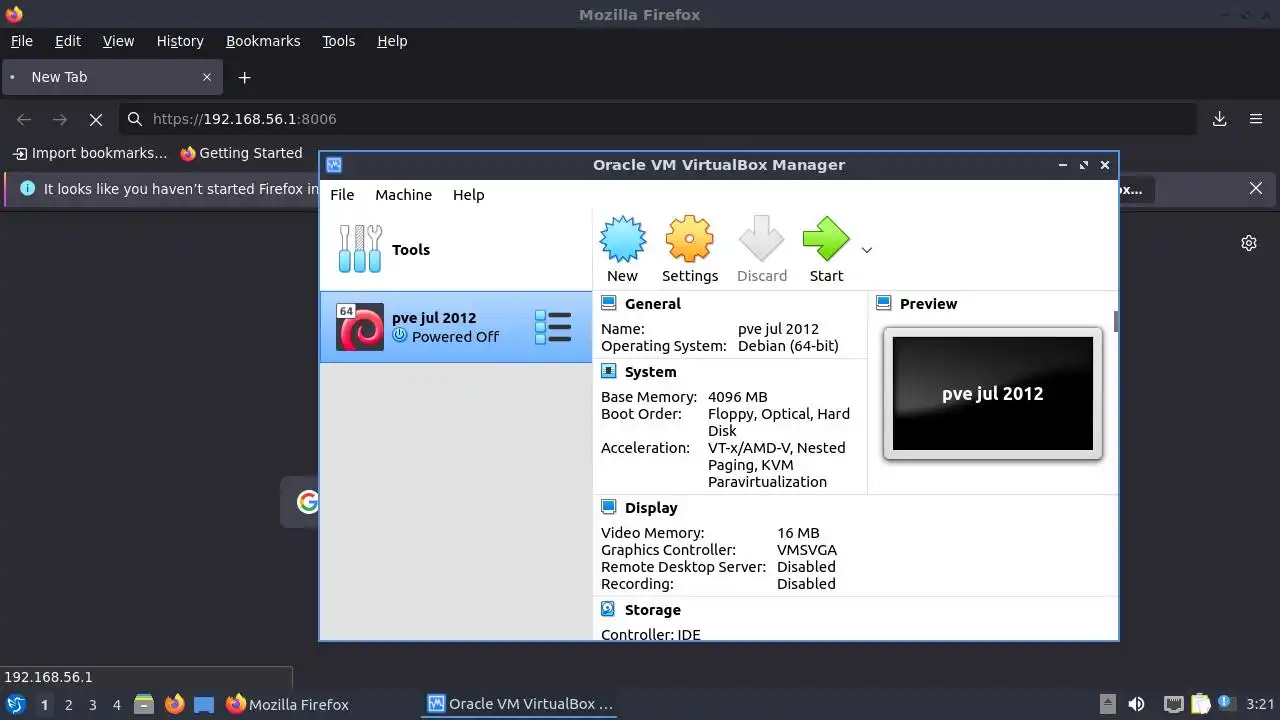Click the Preview section icon

click(884, 303)
